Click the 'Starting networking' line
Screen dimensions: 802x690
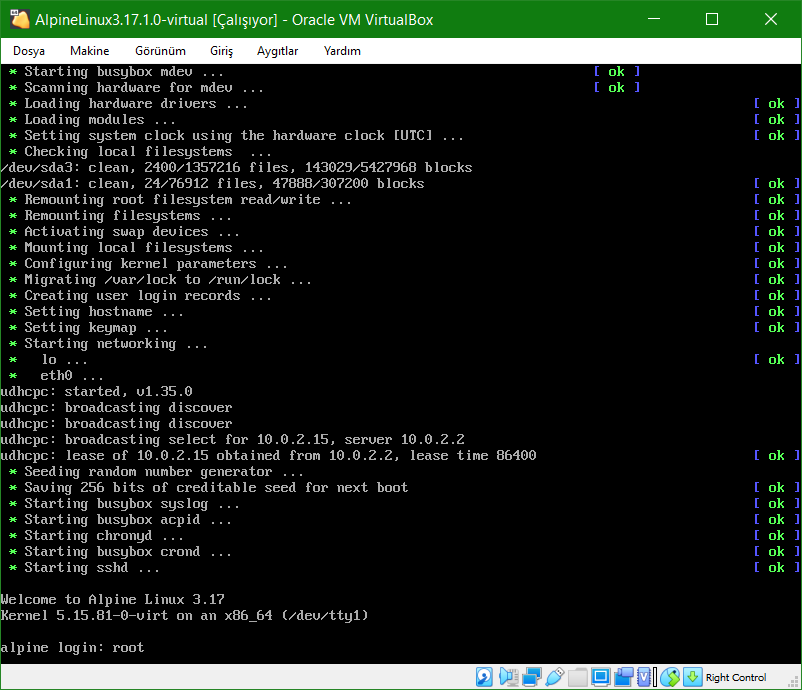pyautogui.click(x=108, y=344)
